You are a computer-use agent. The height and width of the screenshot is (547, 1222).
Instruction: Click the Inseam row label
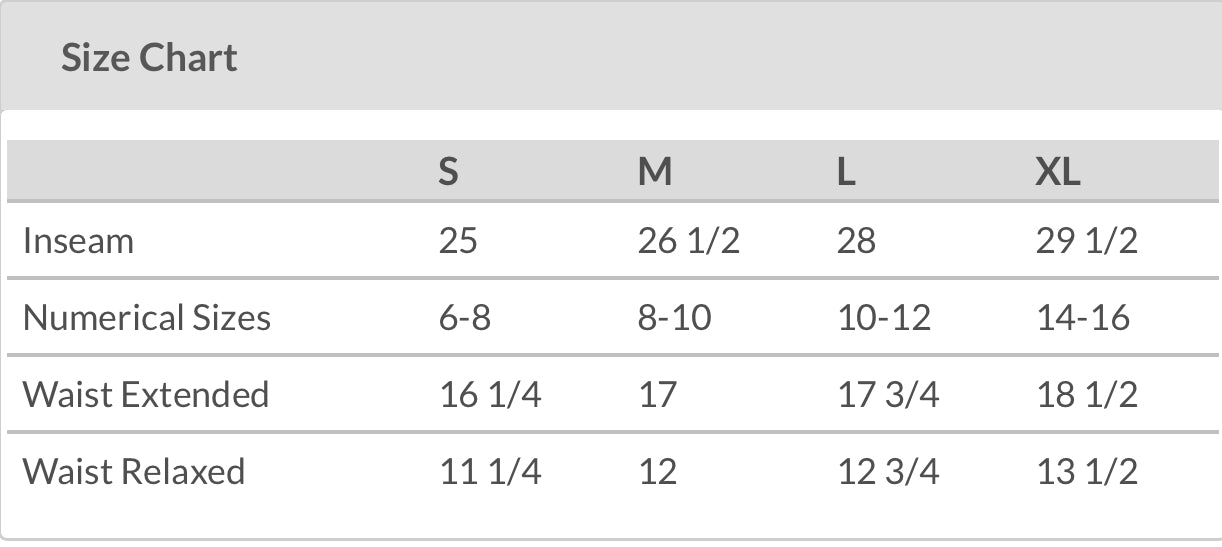point(78,241)
